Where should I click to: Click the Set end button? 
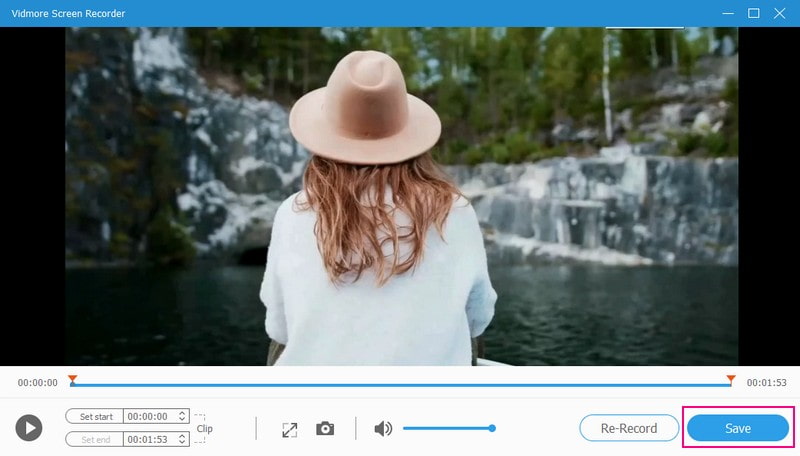click(x=94, y=439)
